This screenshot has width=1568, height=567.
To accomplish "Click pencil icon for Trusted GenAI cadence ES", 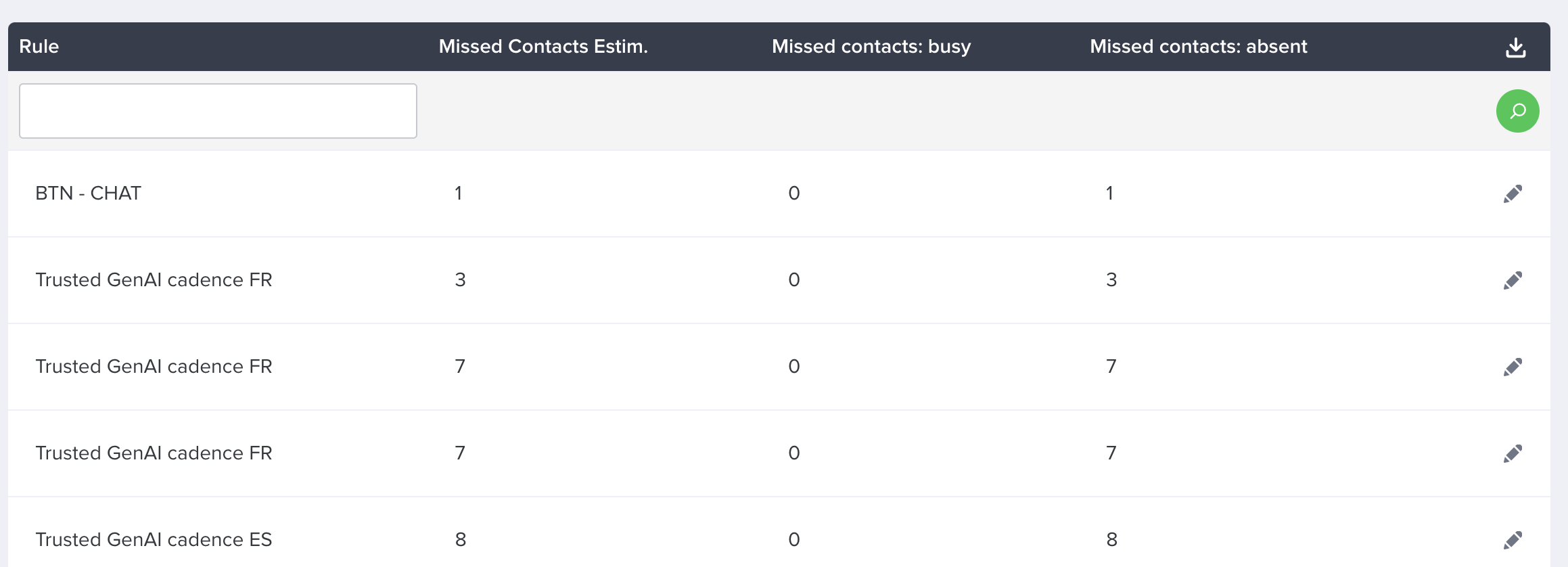I will 1513,541.
